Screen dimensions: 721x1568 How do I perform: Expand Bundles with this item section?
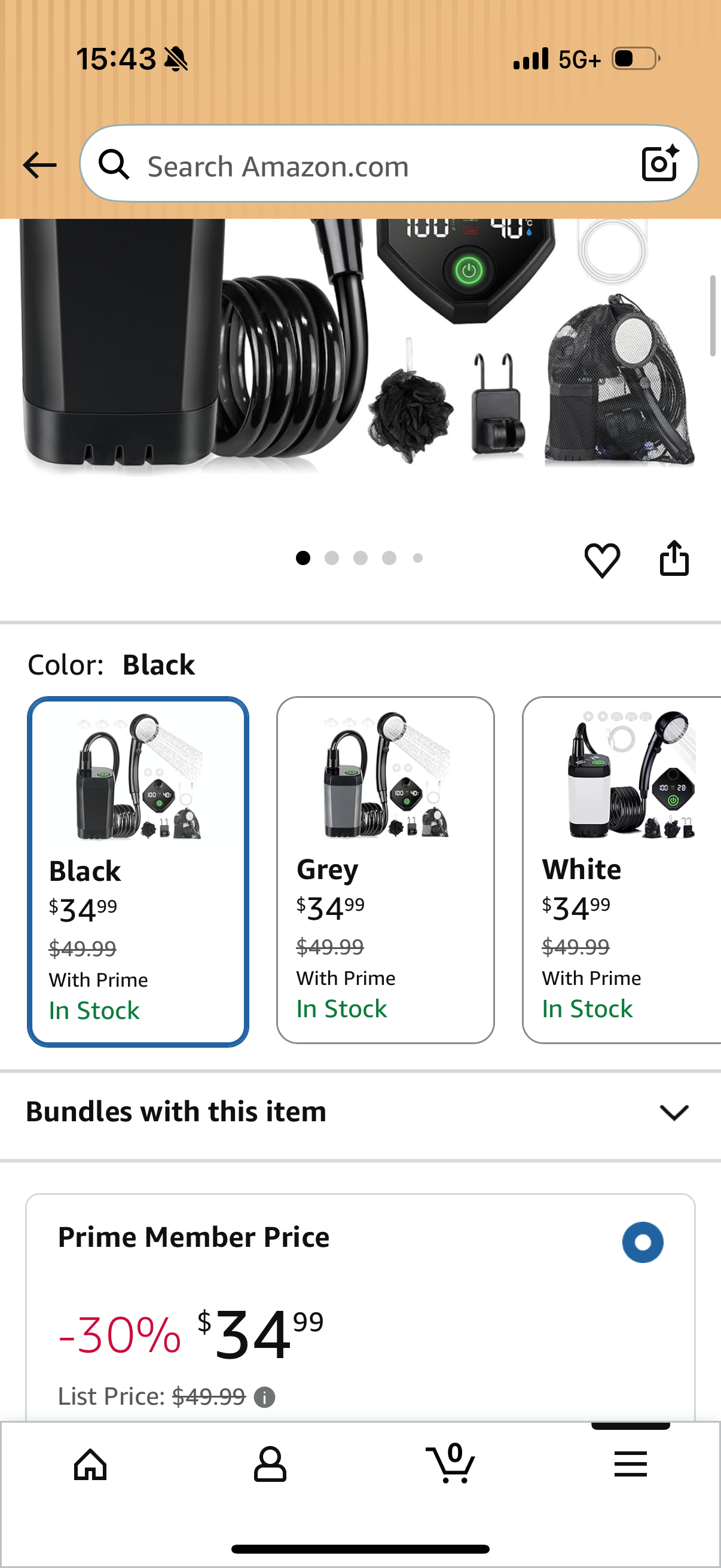(x=360, y=1112)
